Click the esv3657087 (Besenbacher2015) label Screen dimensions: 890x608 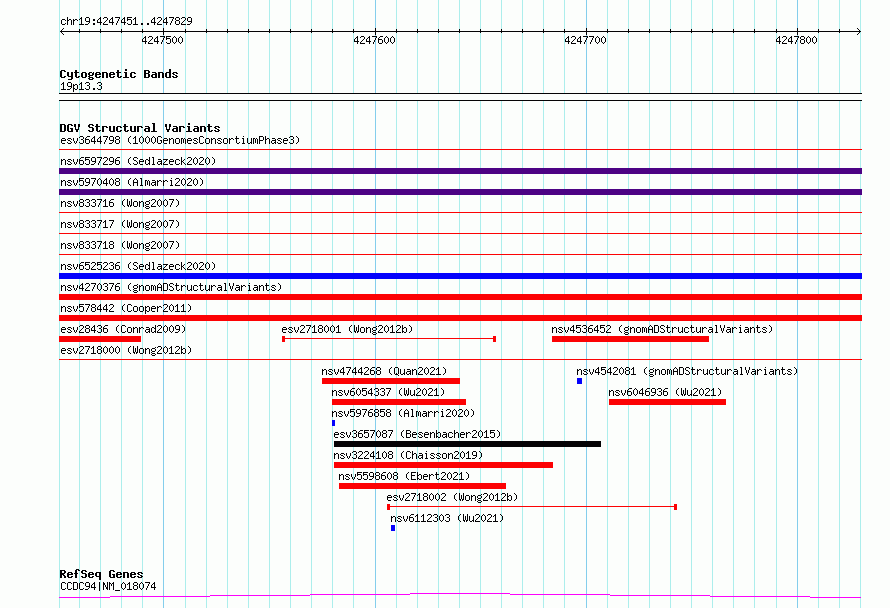417,434
